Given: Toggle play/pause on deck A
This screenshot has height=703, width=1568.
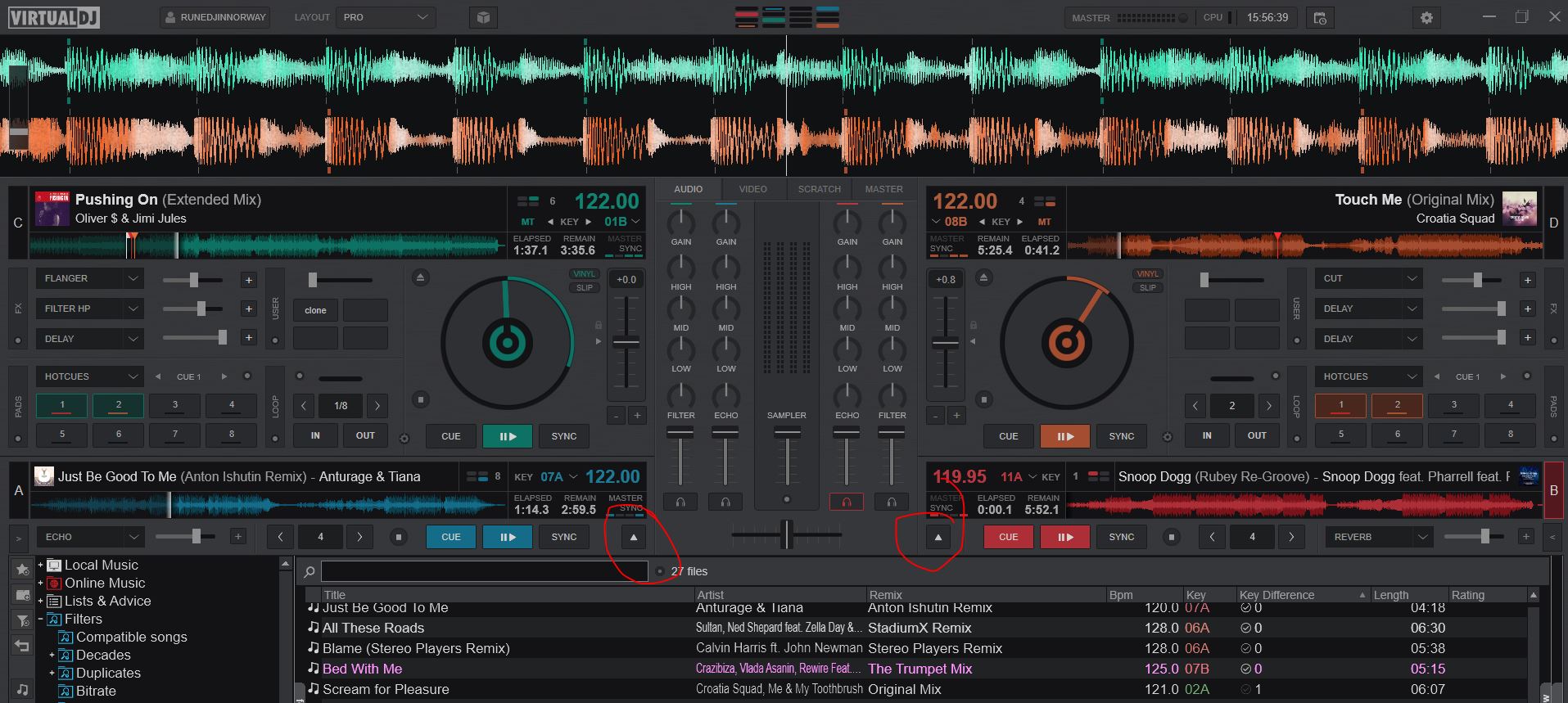Looking at the screenshot, I should (508, 537).
